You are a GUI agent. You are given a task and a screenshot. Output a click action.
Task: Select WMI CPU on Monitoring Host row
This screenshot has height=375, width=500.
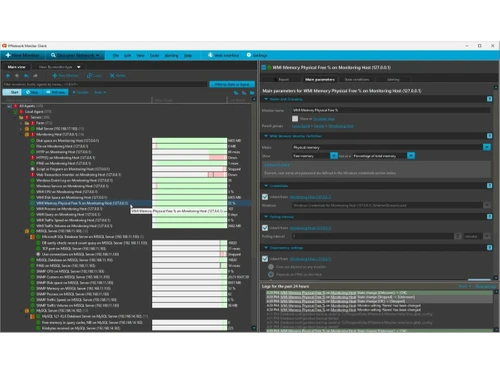point(67,192)
